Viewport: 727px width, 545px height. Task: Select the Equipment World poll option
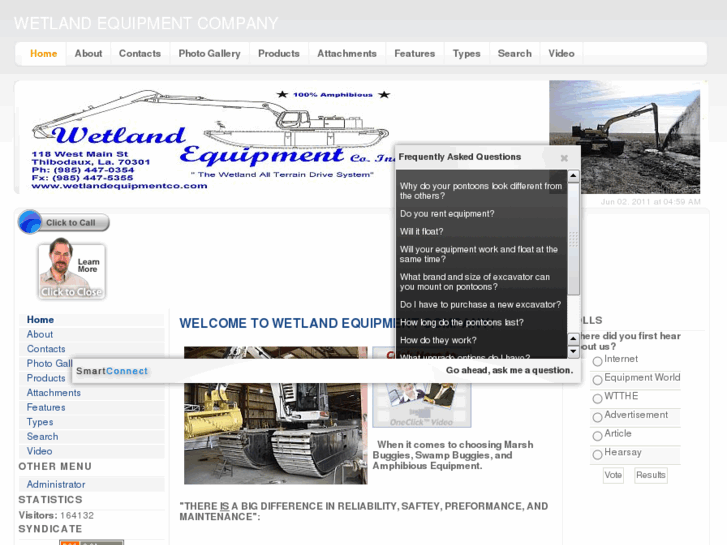[x=597, y=380]
